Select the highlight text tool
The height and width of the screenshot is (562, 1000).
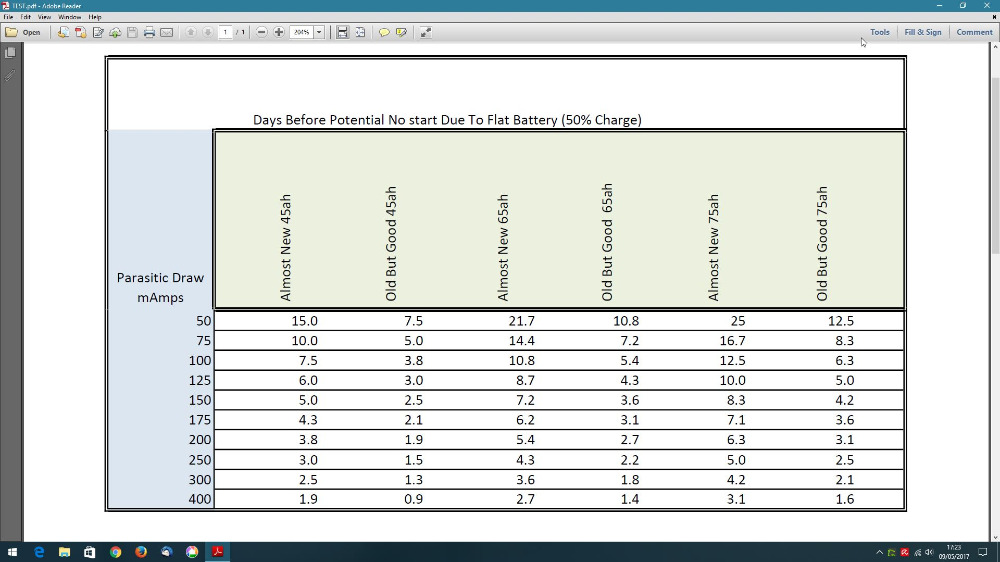coord(401,32)
